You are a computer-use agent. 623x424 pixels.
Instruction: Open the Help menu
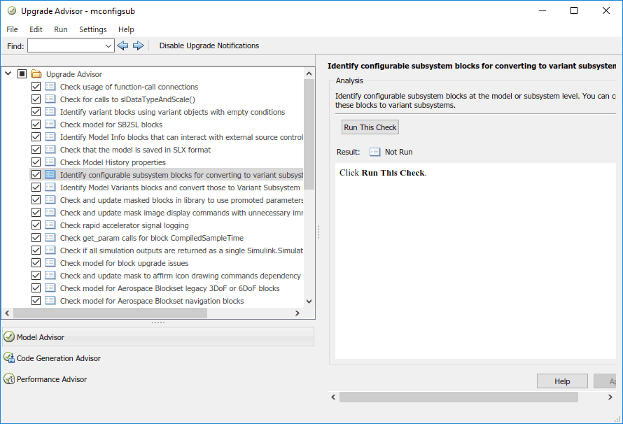tap(126, 29)
